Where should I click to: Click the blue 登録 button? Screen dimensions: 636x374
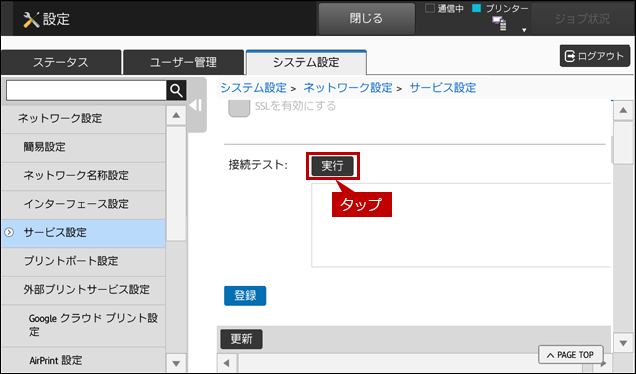click(245, 296)
